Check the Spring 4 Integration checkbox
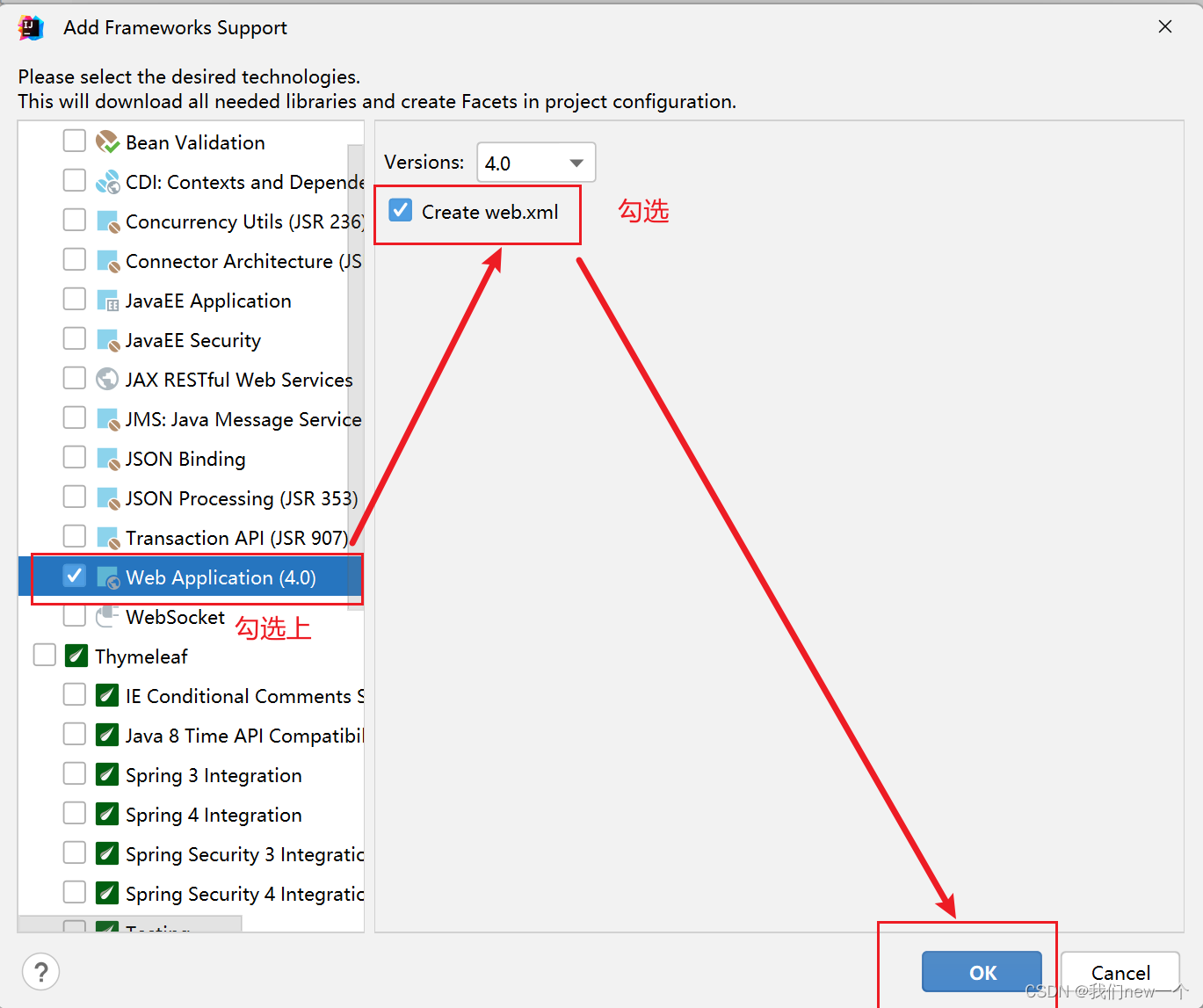 tap(75, 813)
